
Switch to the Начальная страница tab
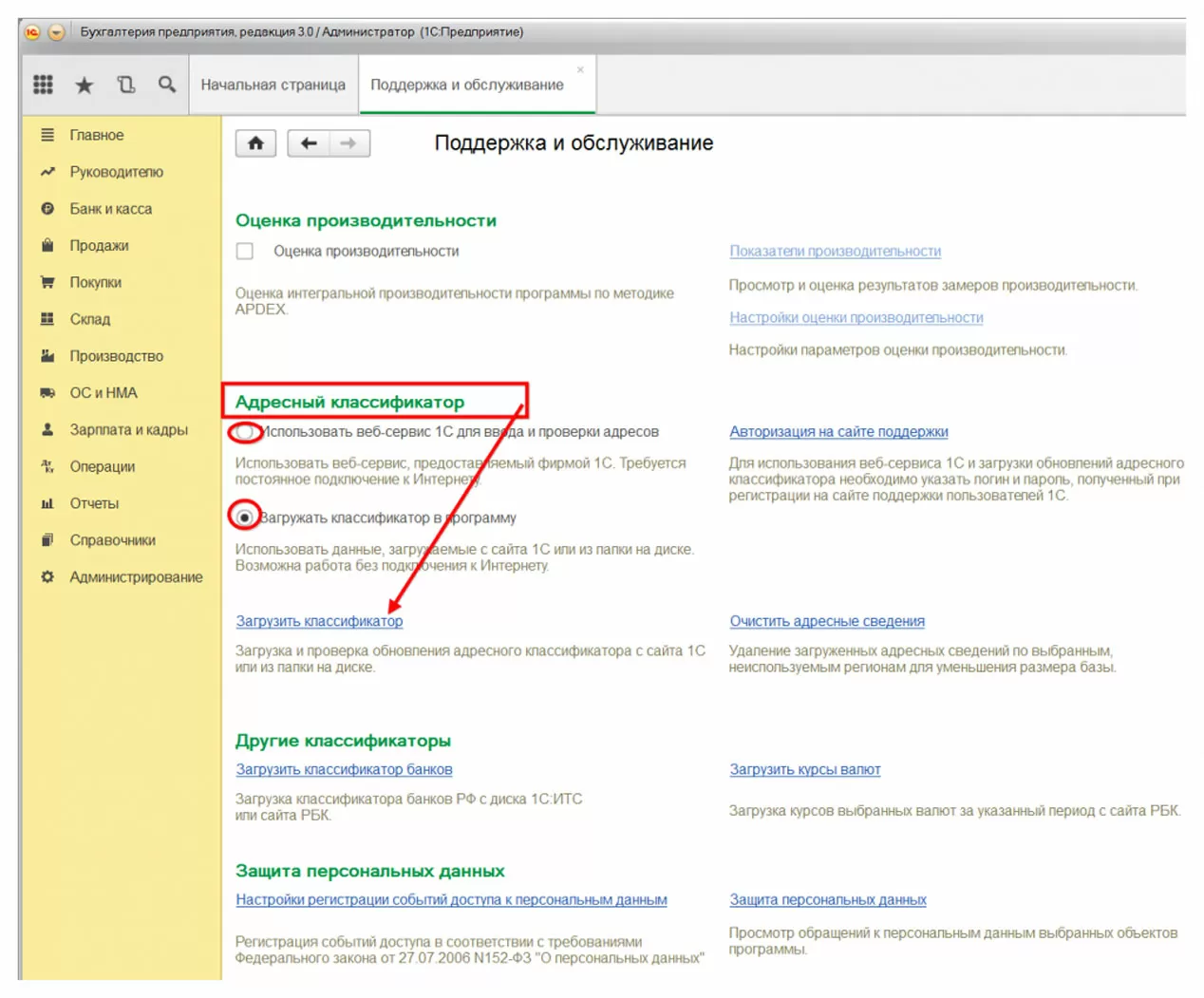click(x=273, y=85)
